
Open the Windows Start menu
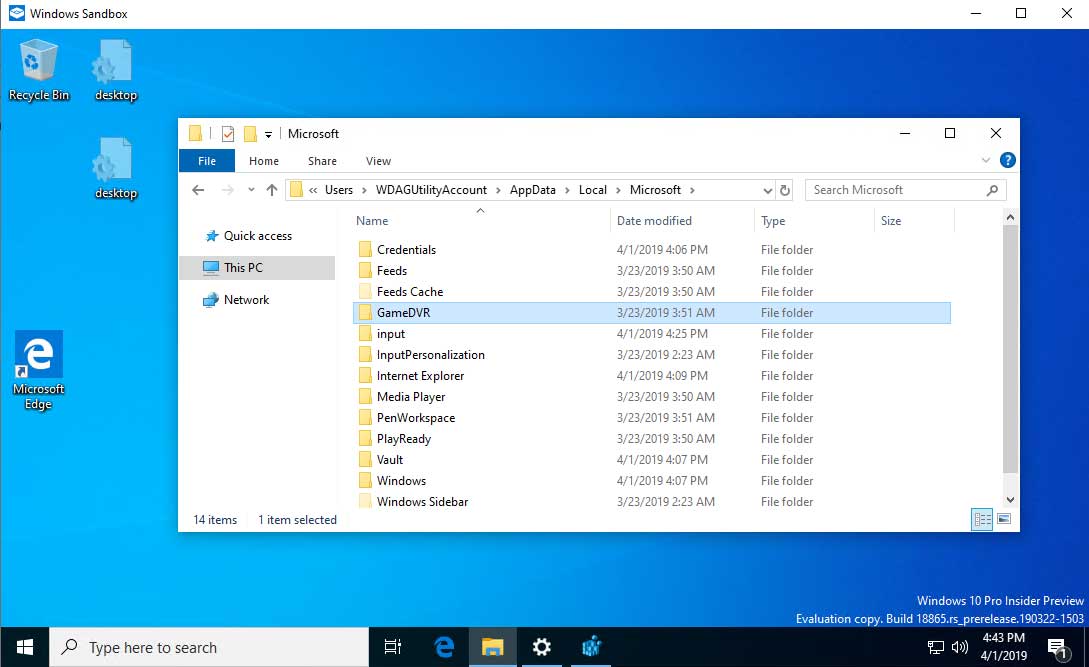click(24, 648)
